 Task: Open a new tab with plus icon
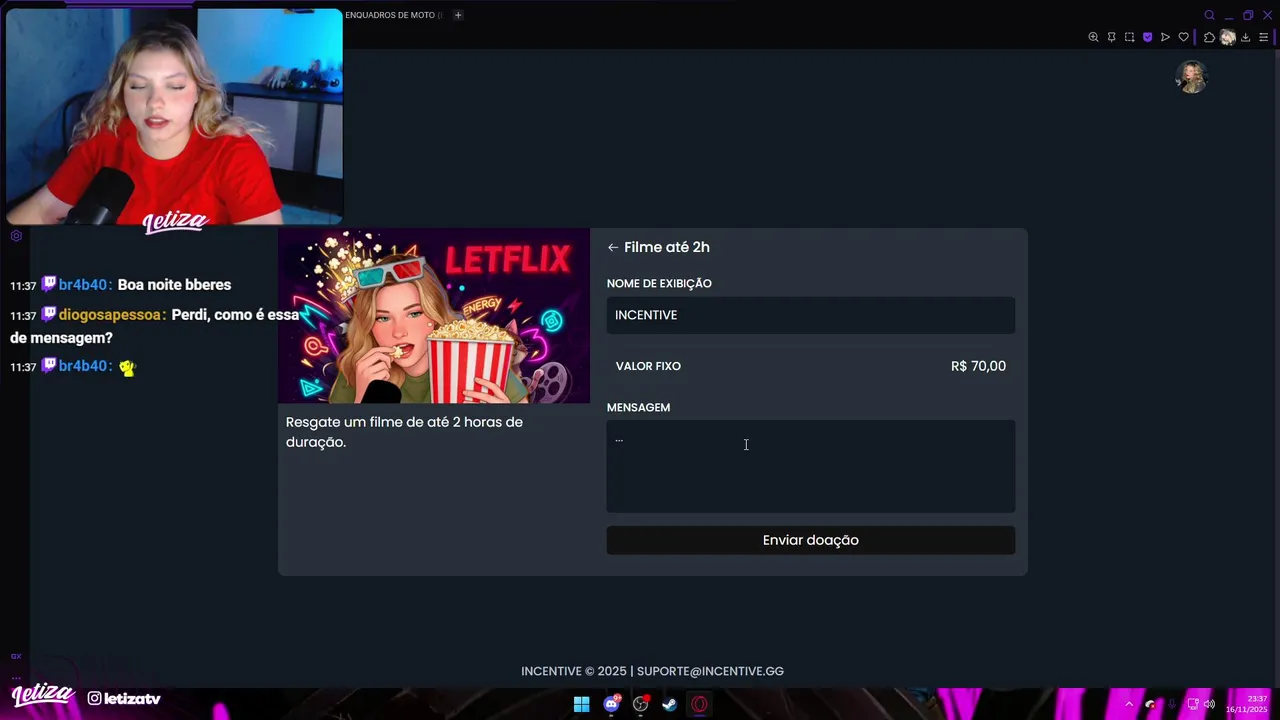point(458,15)
